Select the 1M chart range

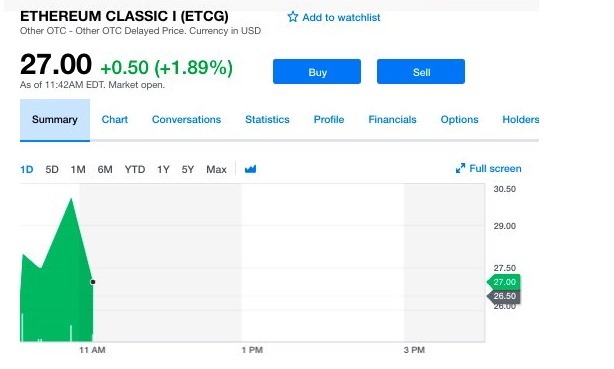tap(78, 170)
